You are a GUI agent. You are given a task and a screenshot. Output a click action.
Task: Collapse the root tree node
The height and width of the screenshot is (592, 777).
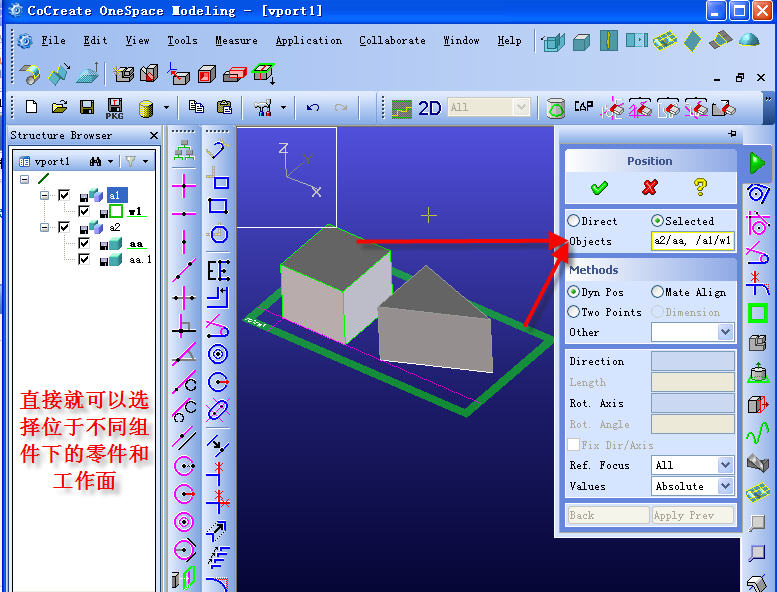point(24,179)
